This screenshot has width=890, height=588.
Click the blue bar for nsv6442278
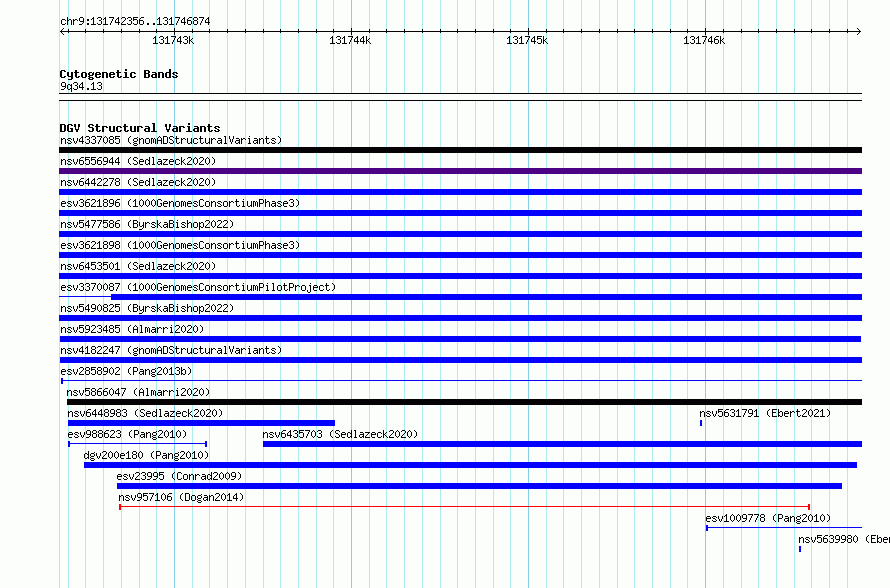460,192
